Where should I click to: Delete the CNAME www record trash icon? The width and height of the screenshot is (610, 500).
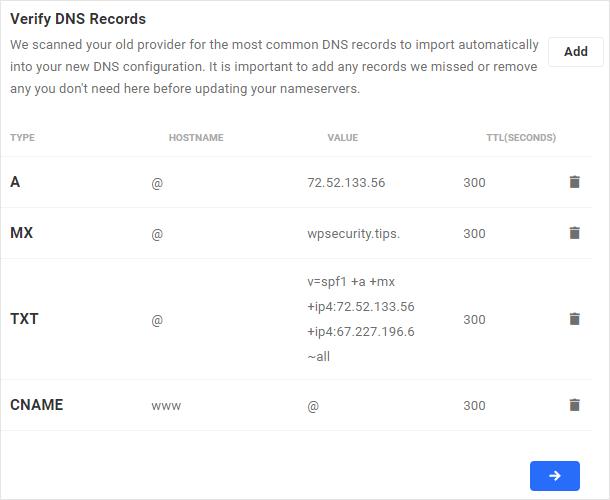tap(575, 405)
